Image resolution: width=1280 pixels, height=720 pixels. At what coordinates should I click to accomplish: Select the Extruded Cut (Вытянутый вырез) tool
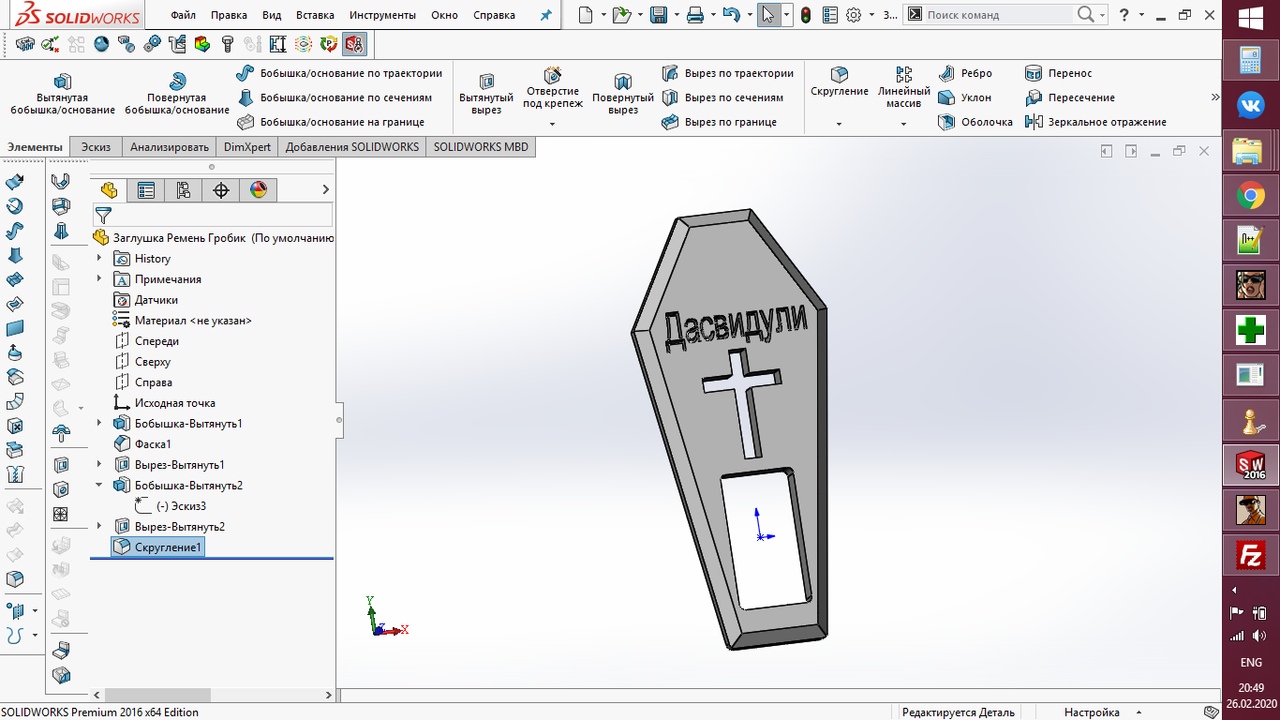click(486, 81)
